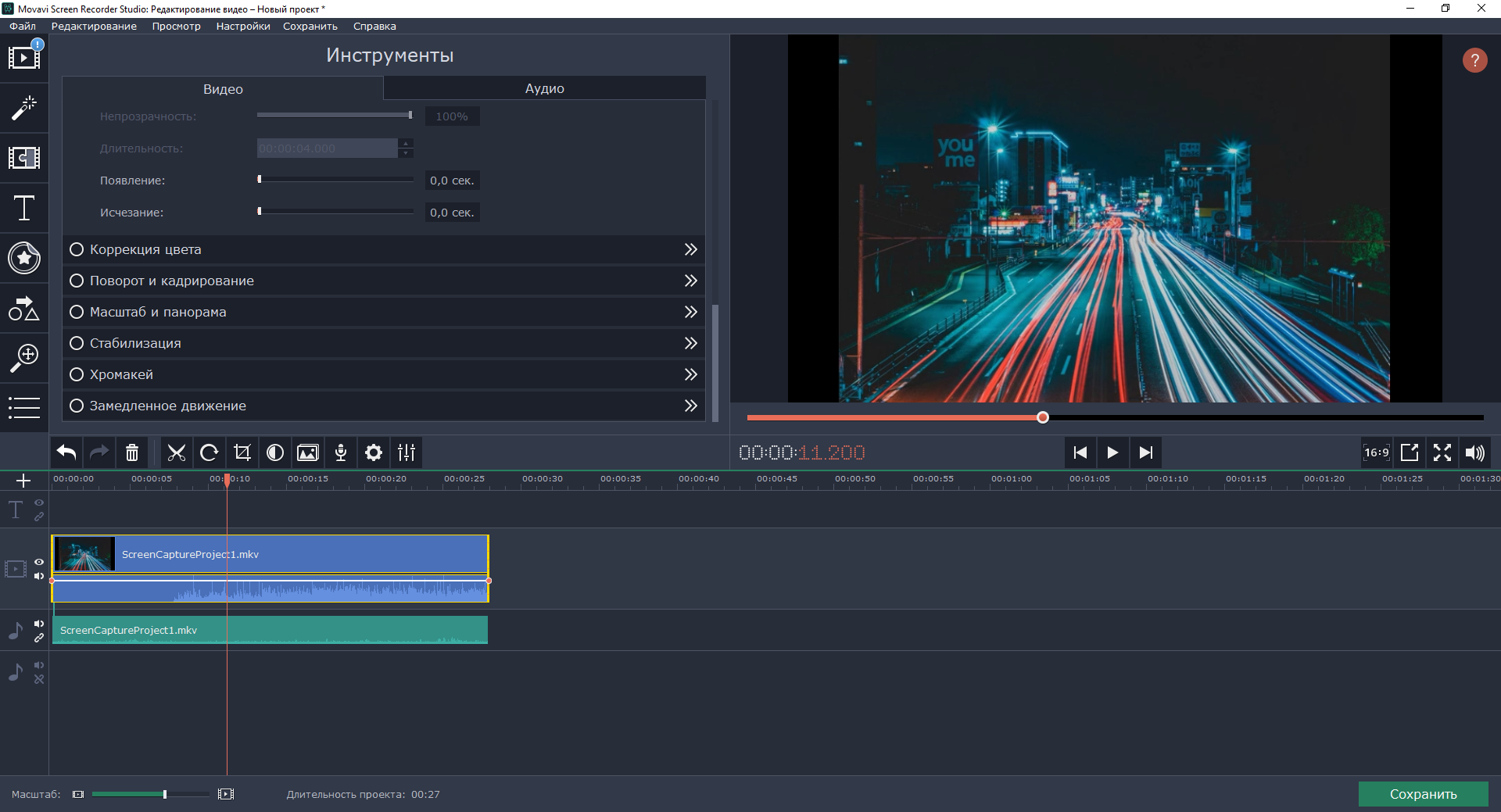This screenshot has height=812, width=1501.
Task: Click the crop tool icon in toolbar
Action: 242,453
